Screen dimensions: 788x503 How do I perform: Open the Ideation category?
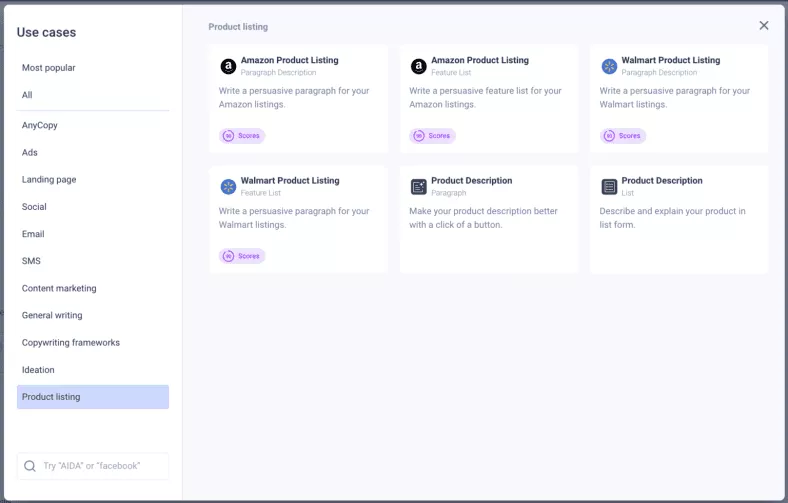[93, 369]
